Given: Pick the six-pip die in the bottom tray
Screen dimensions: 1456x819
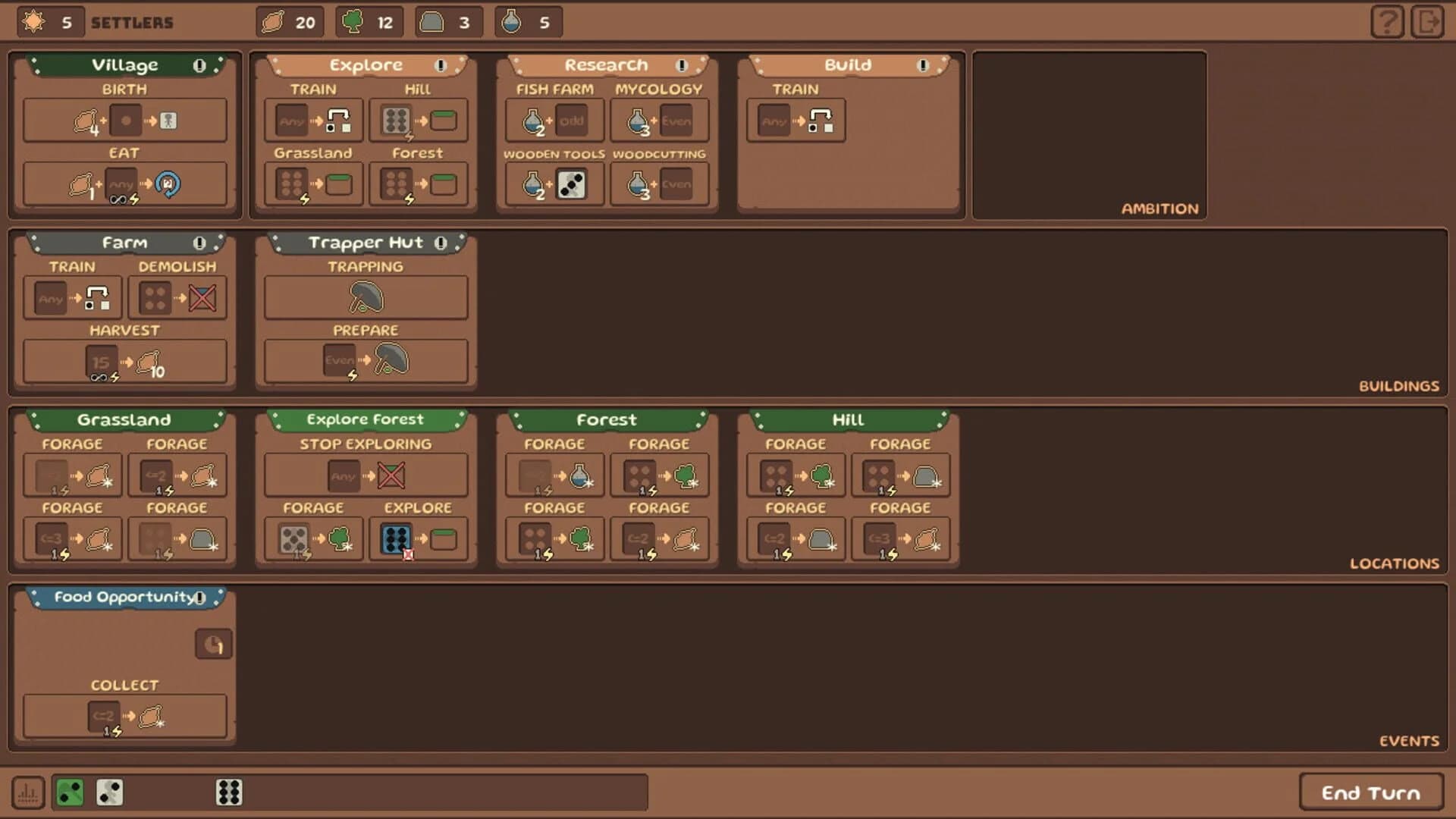Looking at the screenshot, I should click(x=231, y=792).
